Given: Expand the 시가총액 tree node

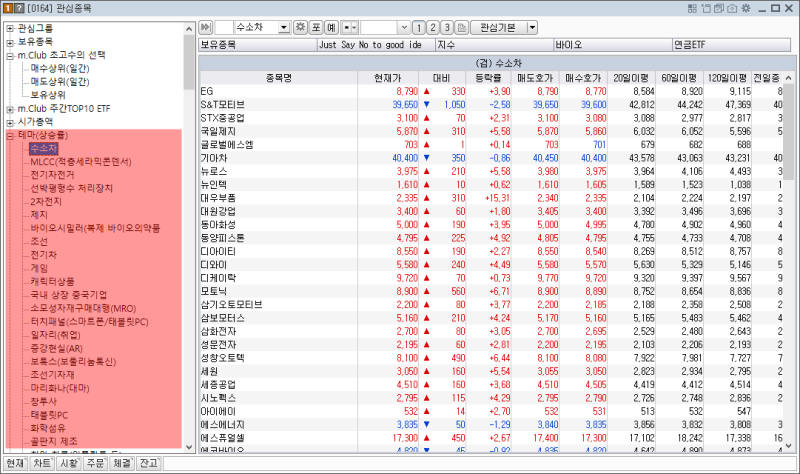Looking at the screenshot, I should click(10, 122).
